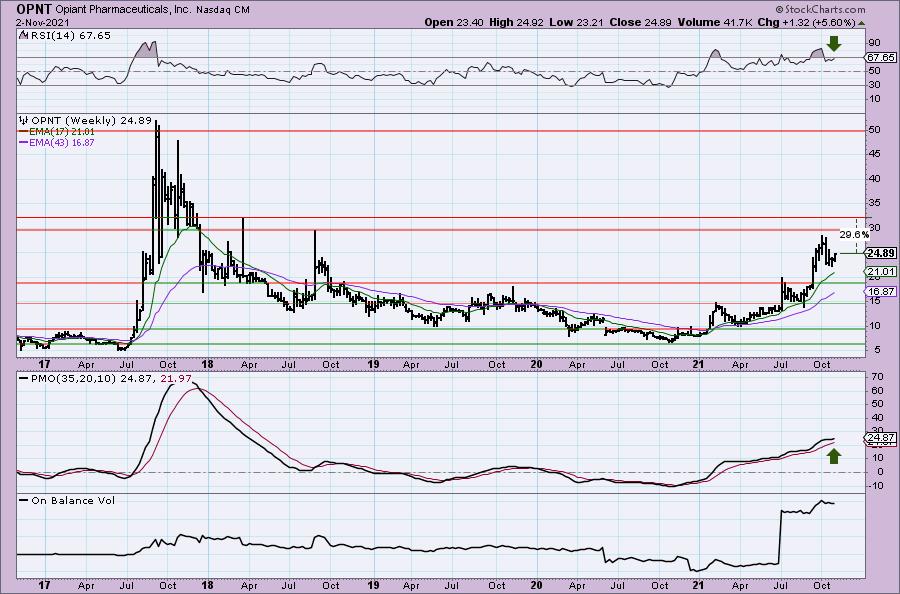Click the 24.89 last price tag on right axis

[880, 253]
